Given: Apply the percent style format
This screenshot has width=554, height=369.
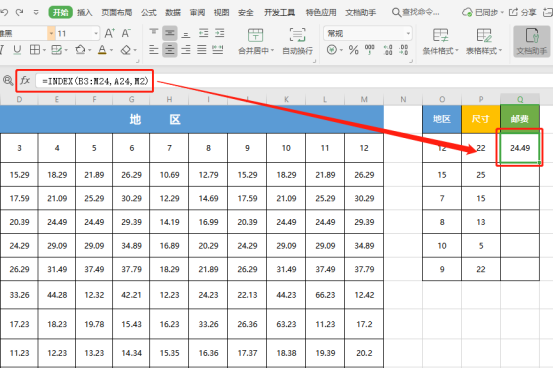Looking at the screenshot, I should click(x=353, y=50).
